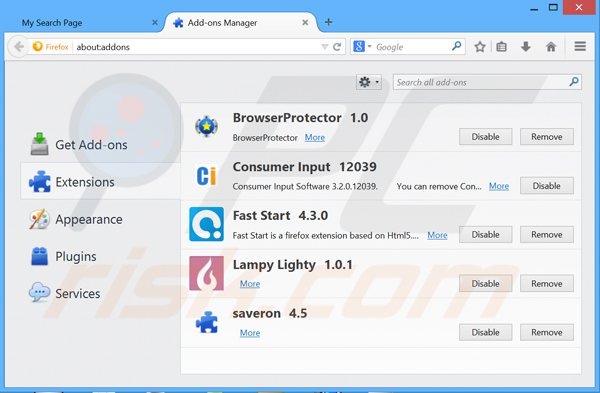Remove the BrowserProtector extension
Viewport: 600px width, 393px height.
tap(547, 137)
